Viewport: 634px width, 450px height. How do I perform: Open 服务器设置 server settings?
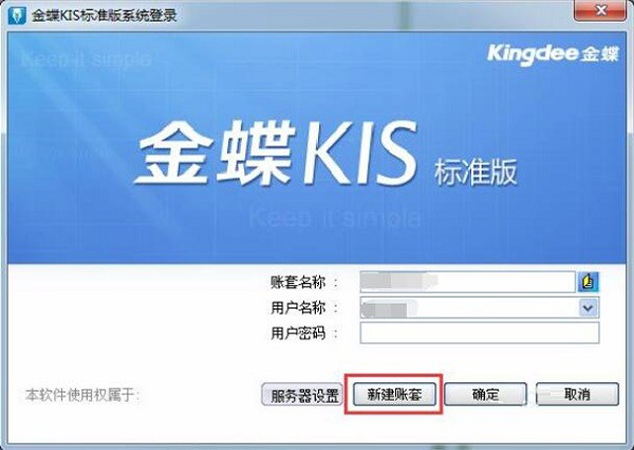click(303, 395)
